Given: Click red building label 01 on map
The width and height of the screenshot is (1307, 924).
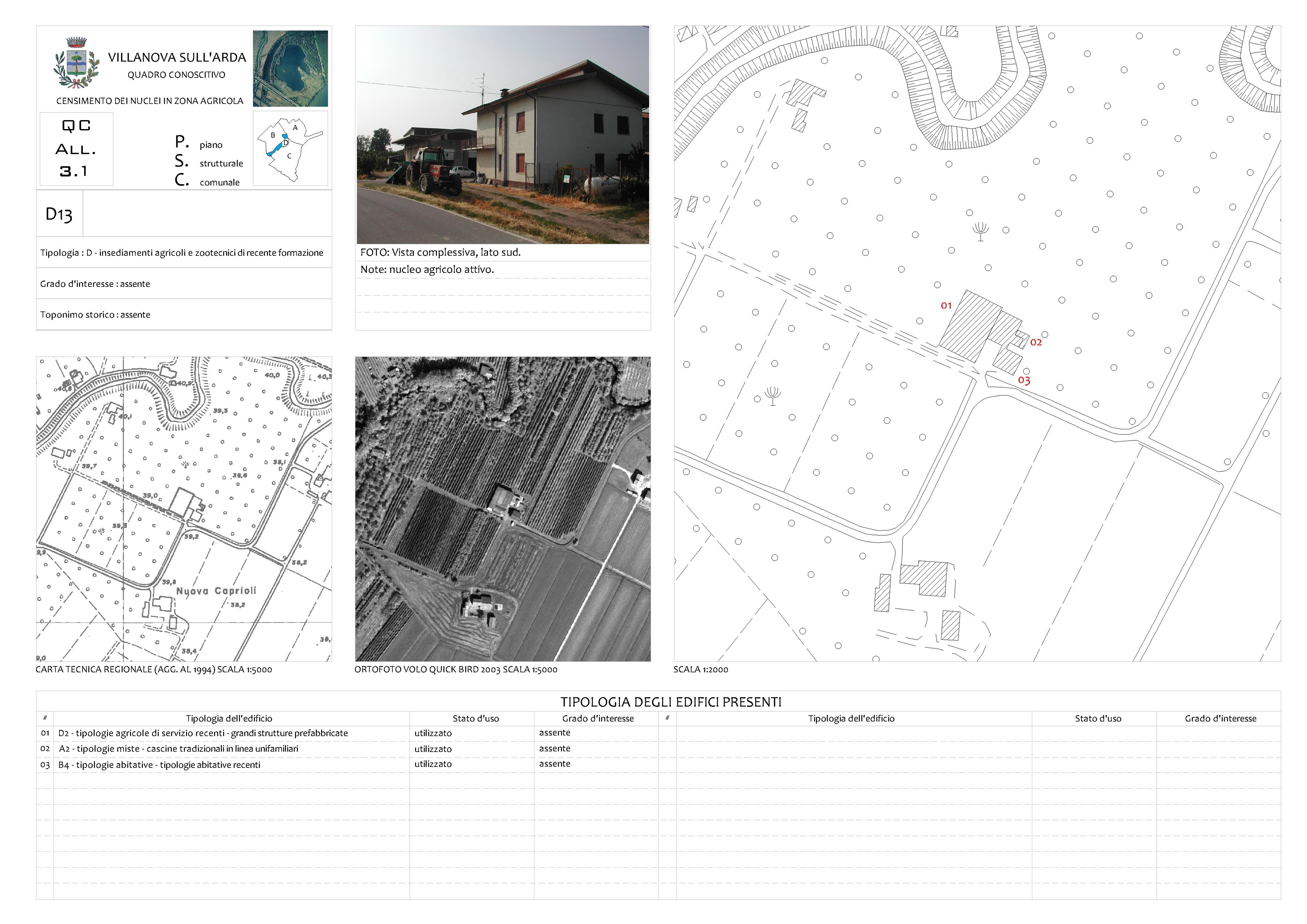Looking at the screenshot, I should tap(946, 306).
